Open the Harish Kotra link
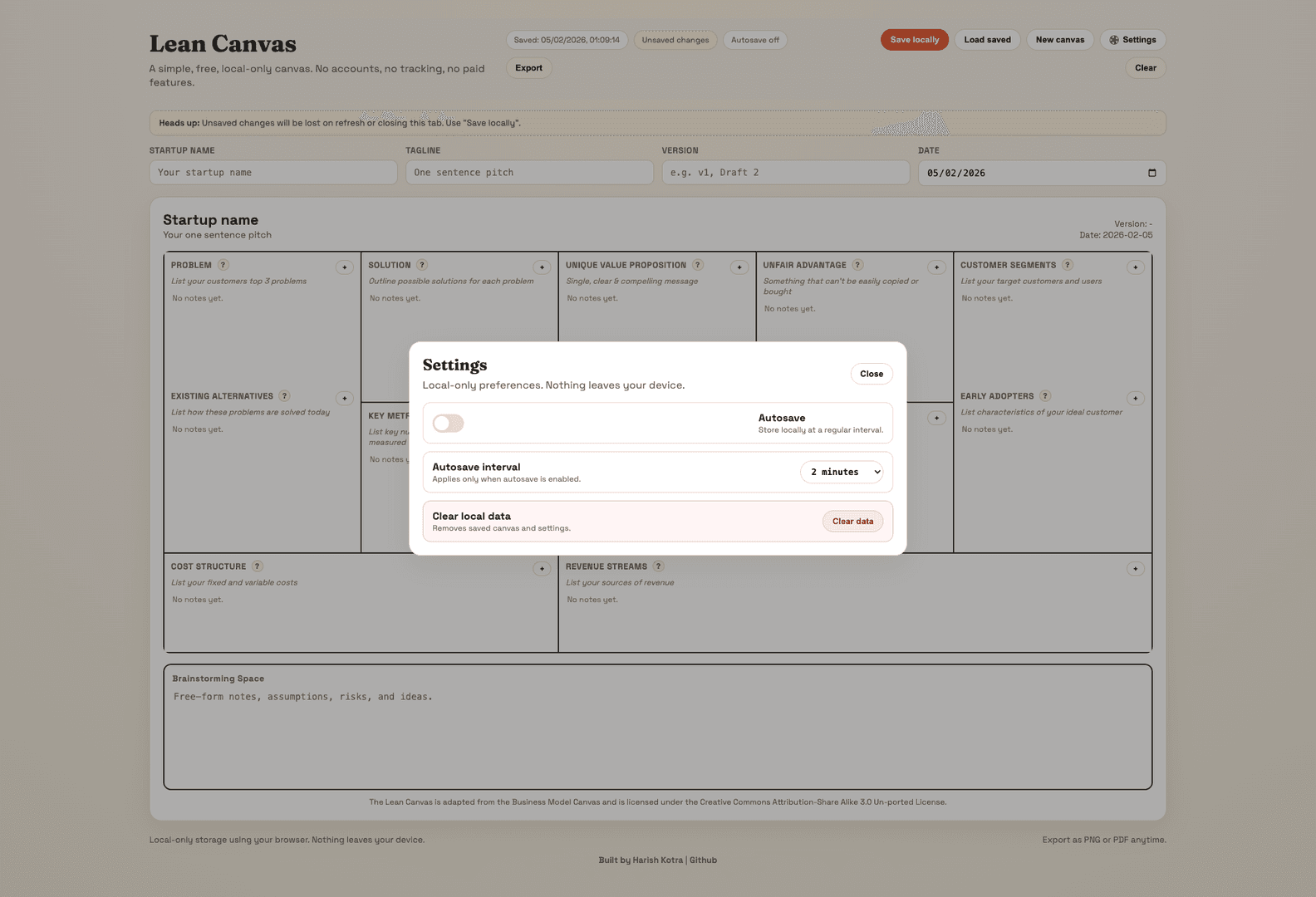Viewport: 1316px width, 897px height. 657,860
